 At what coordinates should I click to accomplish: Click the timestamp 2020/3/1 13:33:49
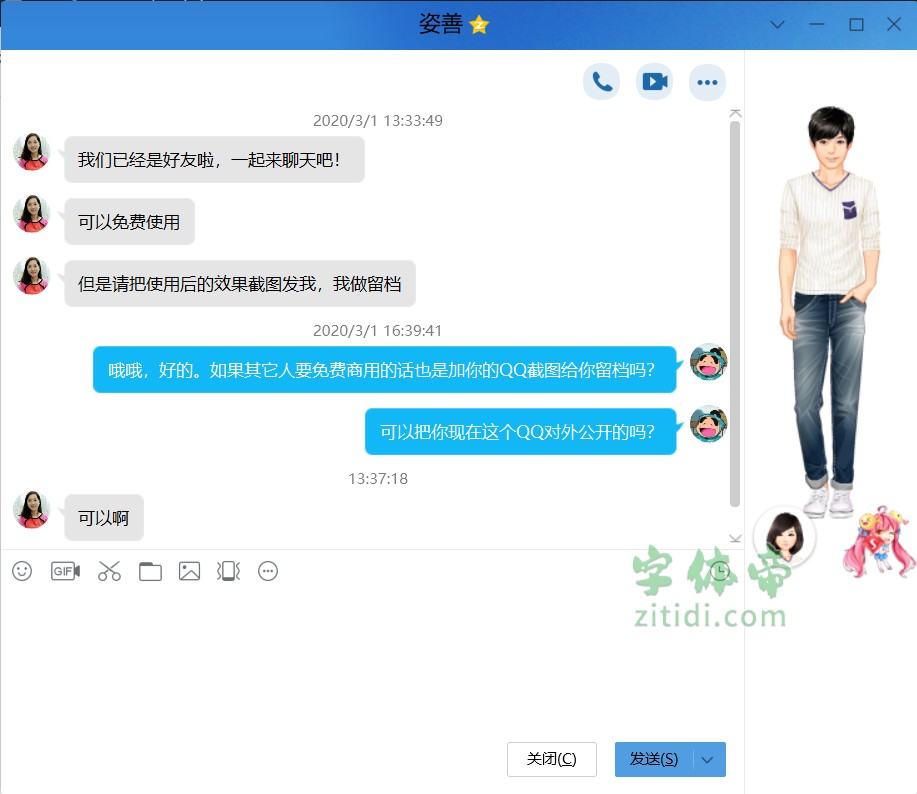(378, 120)
